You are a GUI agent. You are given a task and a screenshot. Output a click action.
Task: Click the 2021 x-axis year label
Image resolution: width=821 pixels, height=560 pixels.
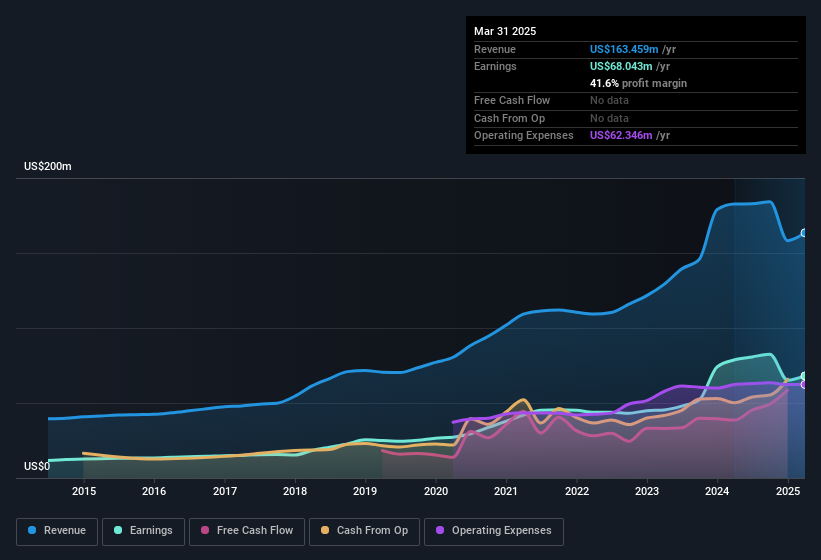click(506, 491)
